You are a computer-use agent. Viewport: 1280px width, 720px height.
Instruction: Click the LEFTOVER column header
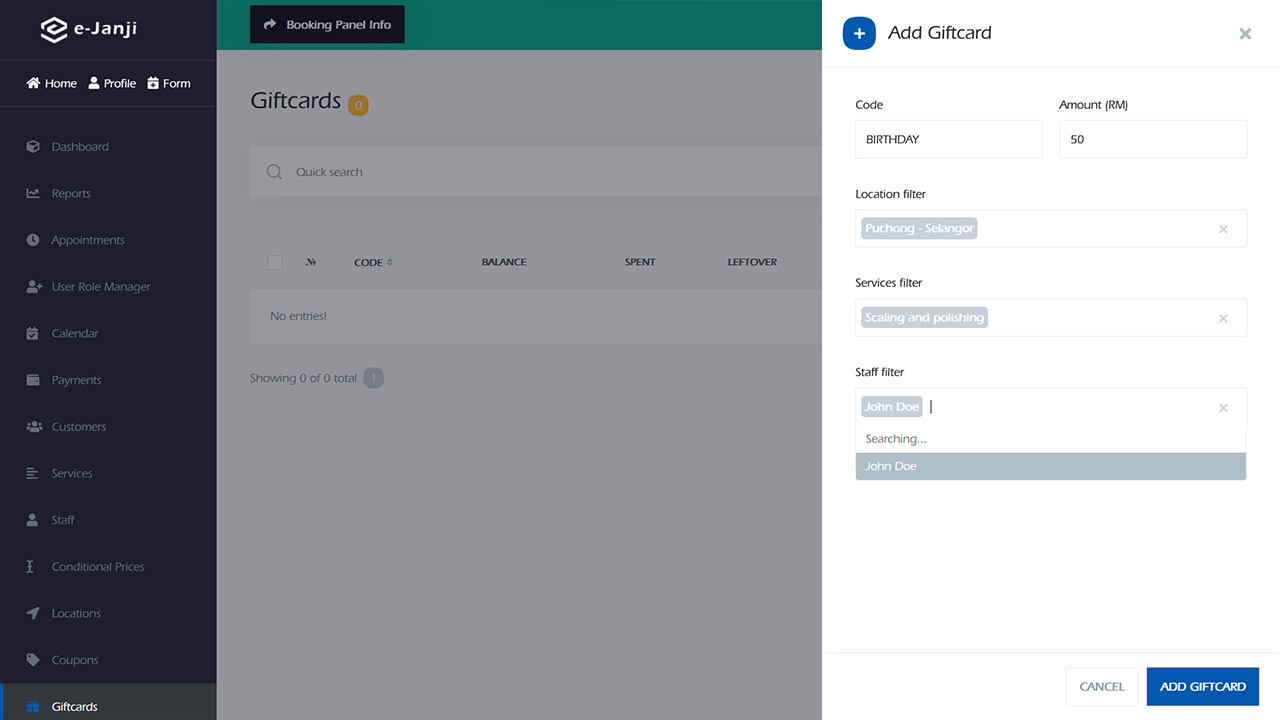coord(752,262)
